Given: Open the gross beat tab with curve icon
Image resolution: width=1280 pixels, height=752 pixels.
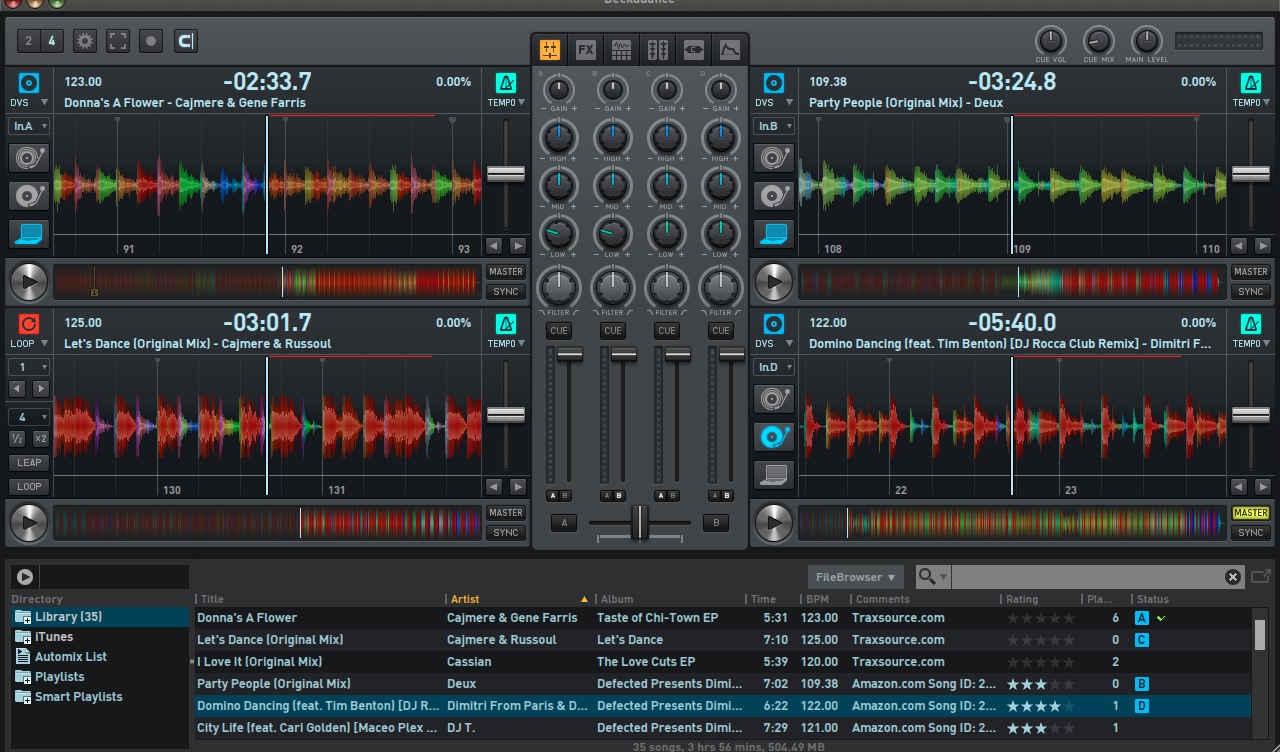Looking at the screenshot, I should click(x=730, y=49).
